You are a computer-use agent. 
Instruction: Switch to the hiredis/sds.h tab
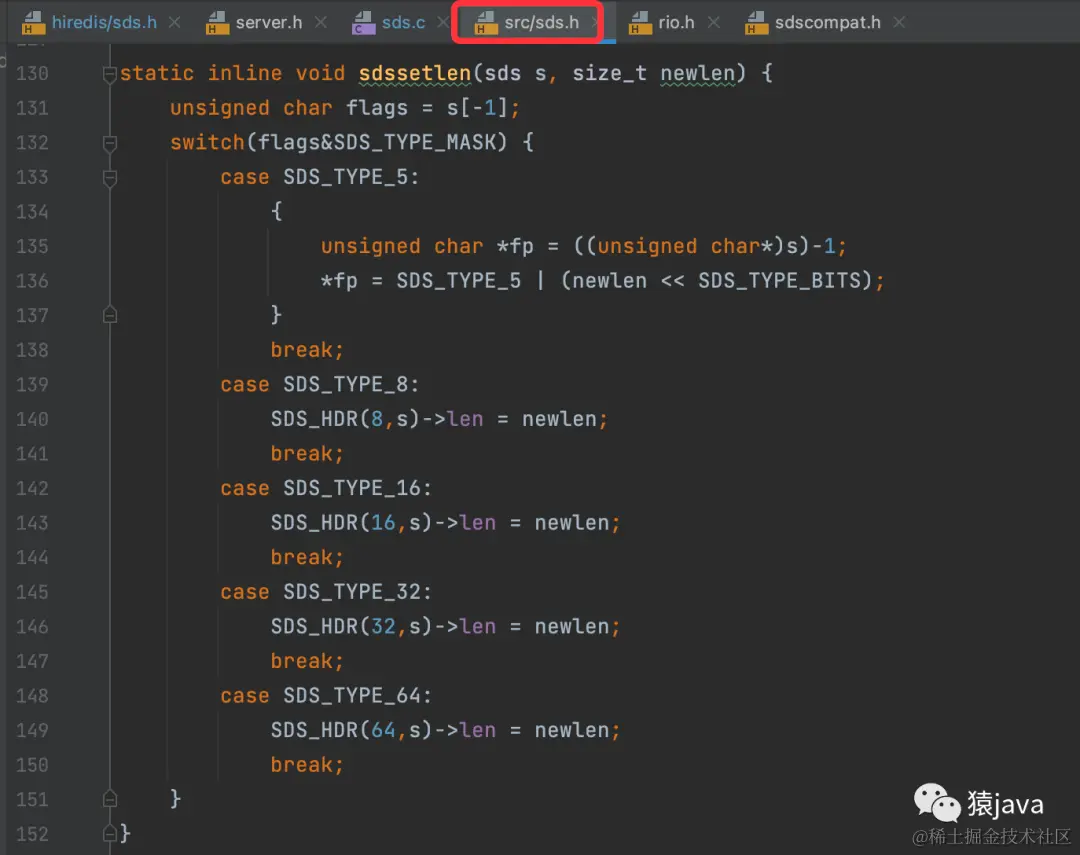[x=104, y=23]
